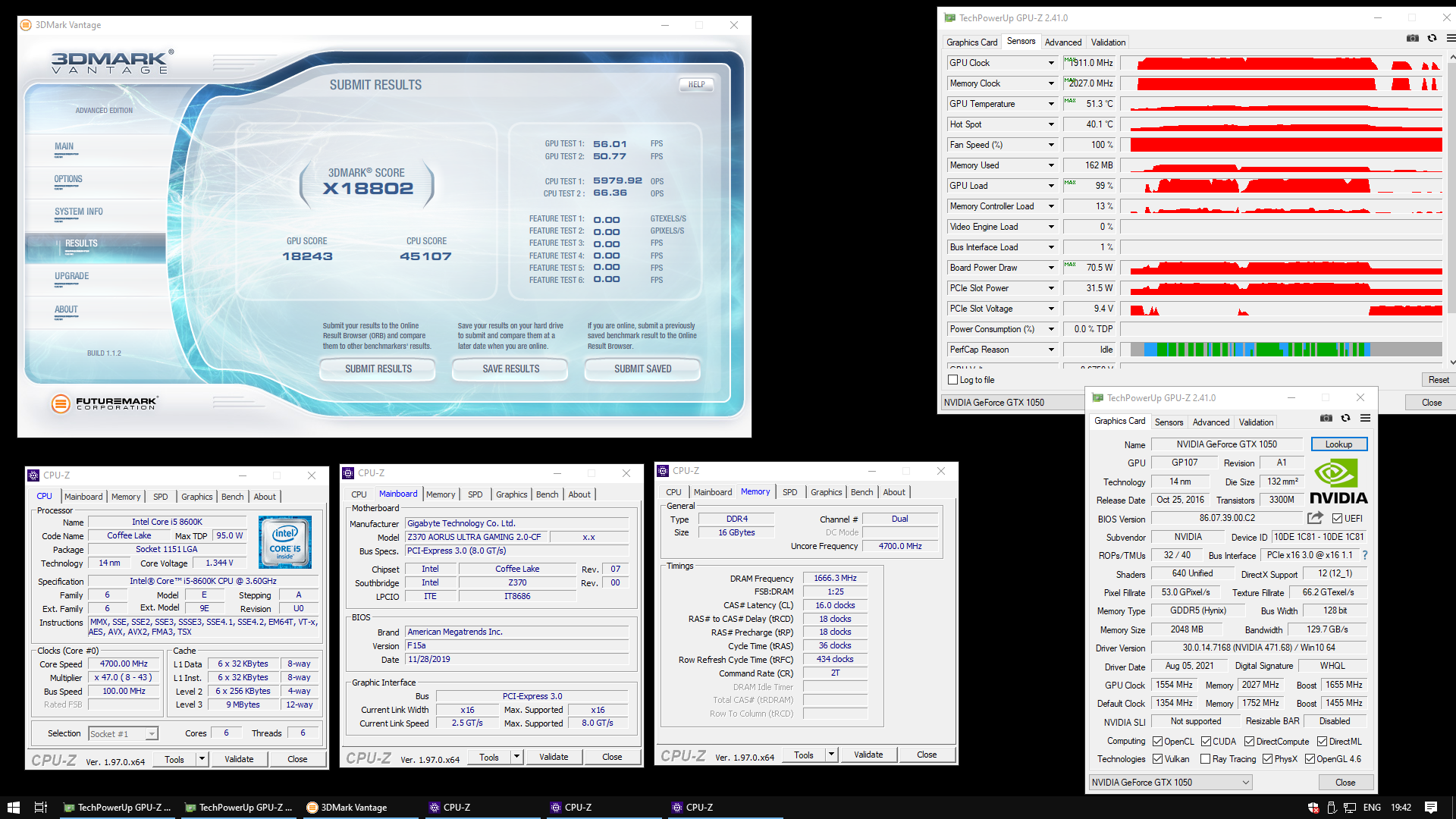Screen dimensions: 1456x819
Task: Click the SAVE RESULTS button in 3DMark
Action: click(x=511, y=369)
